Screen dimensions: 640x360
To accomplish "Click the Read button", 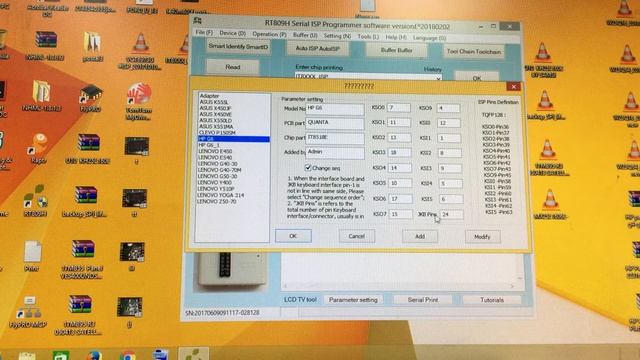I will [233, 67].
